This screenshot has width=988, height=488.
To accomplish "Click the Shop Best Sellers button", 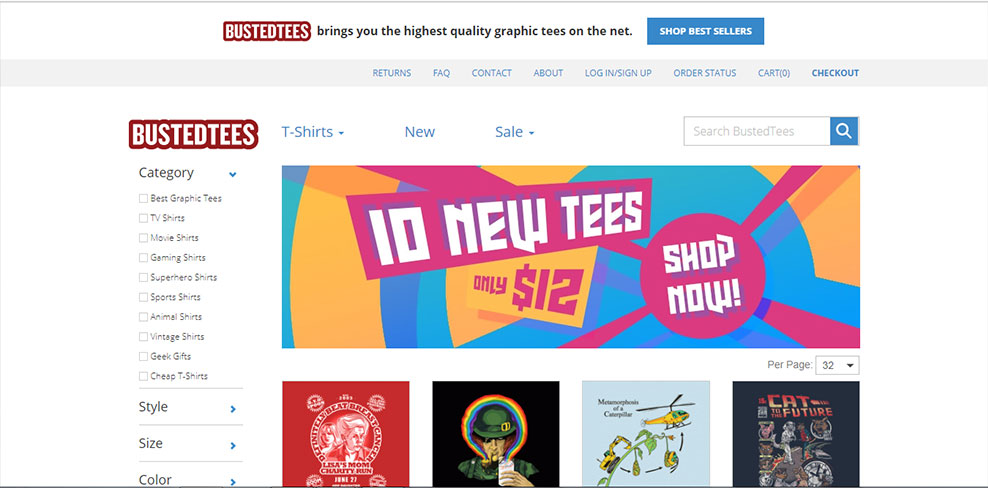I will tap(705, 31).
